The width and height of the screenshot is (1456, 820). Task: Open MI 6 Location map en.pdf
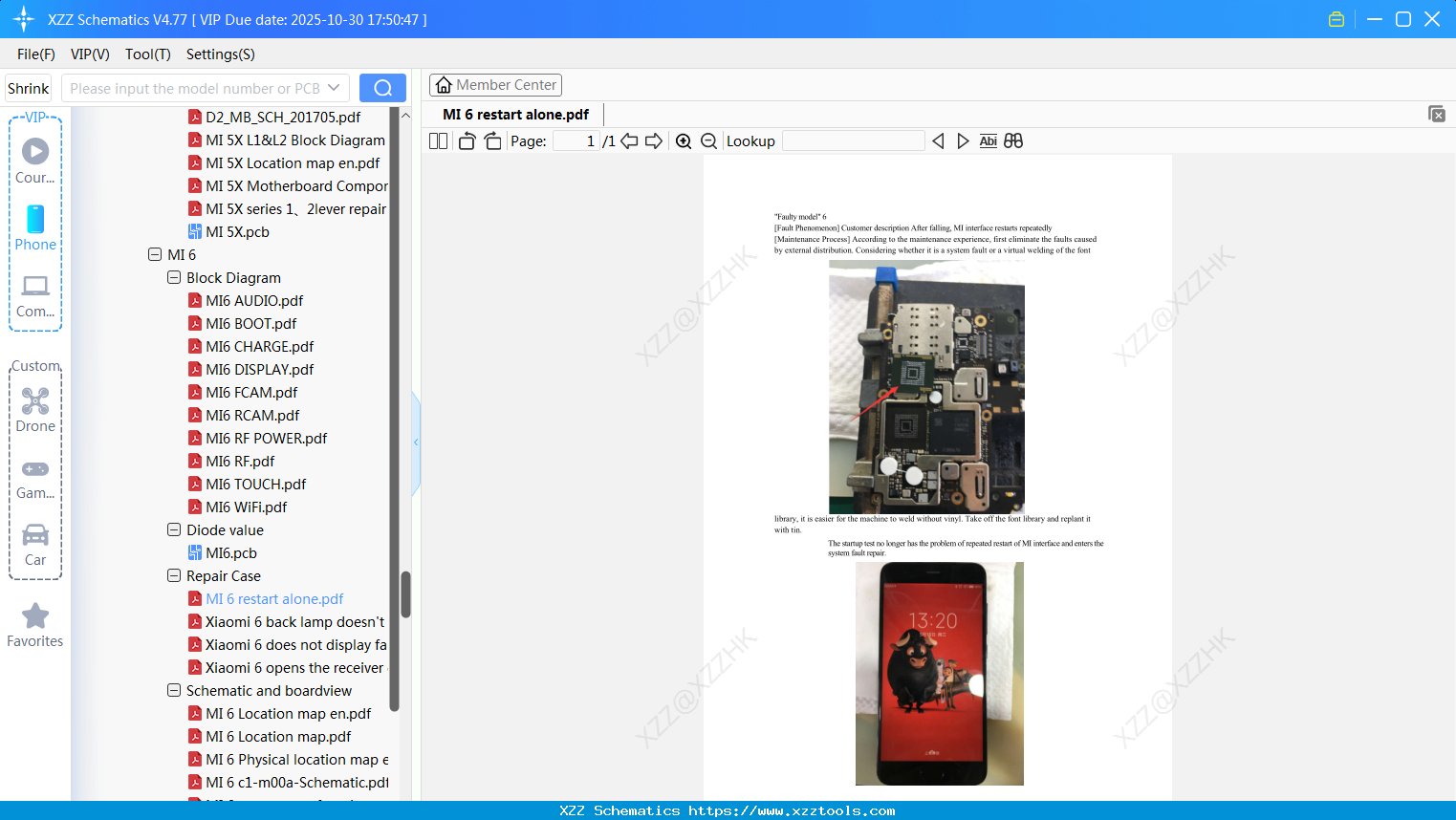point(289,713)
